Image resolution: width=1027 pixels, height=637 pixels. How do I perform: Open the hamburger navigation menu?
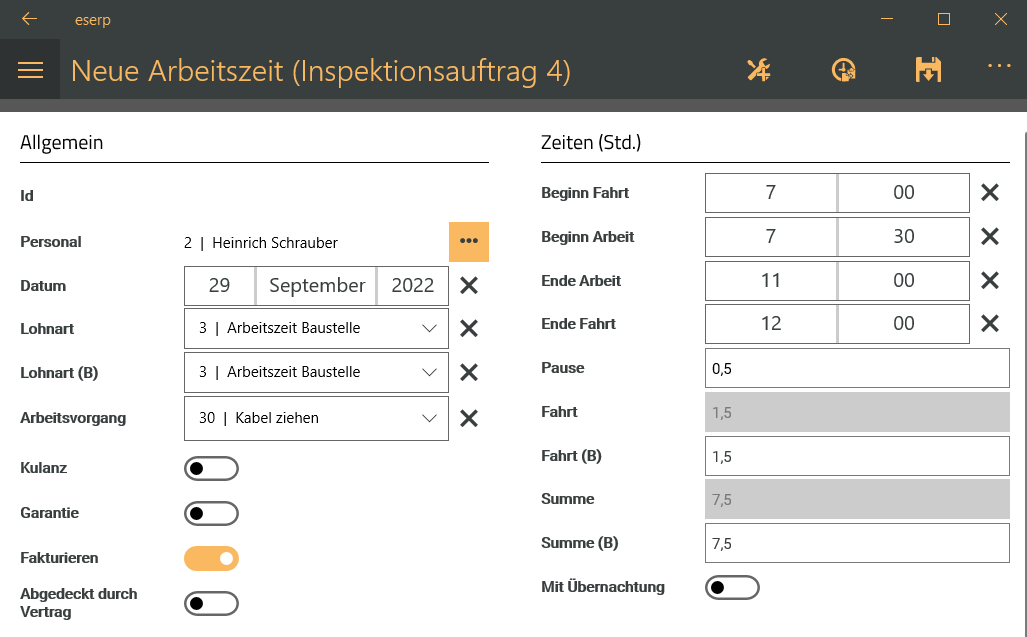[30, 70]
